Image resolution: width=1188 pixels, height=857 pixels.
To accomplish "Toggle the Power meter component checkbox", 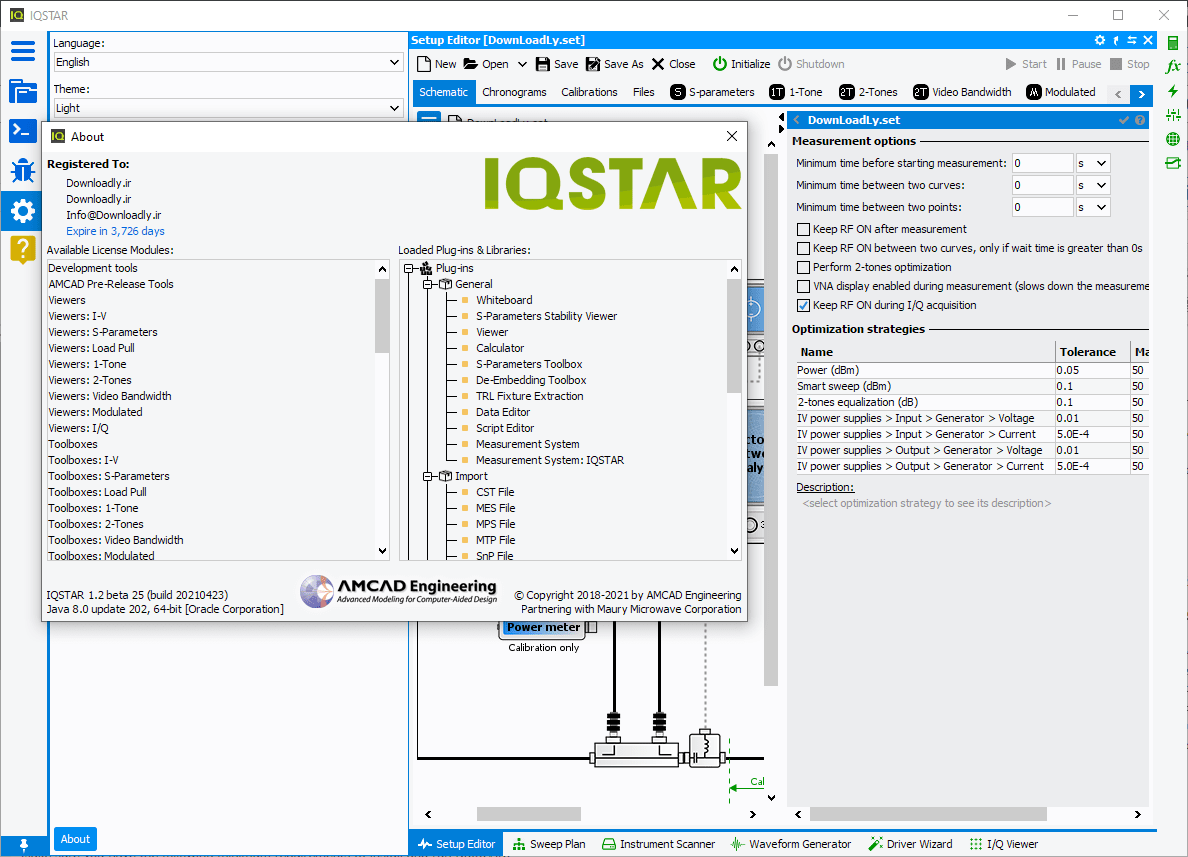I will tap(592, 627).
